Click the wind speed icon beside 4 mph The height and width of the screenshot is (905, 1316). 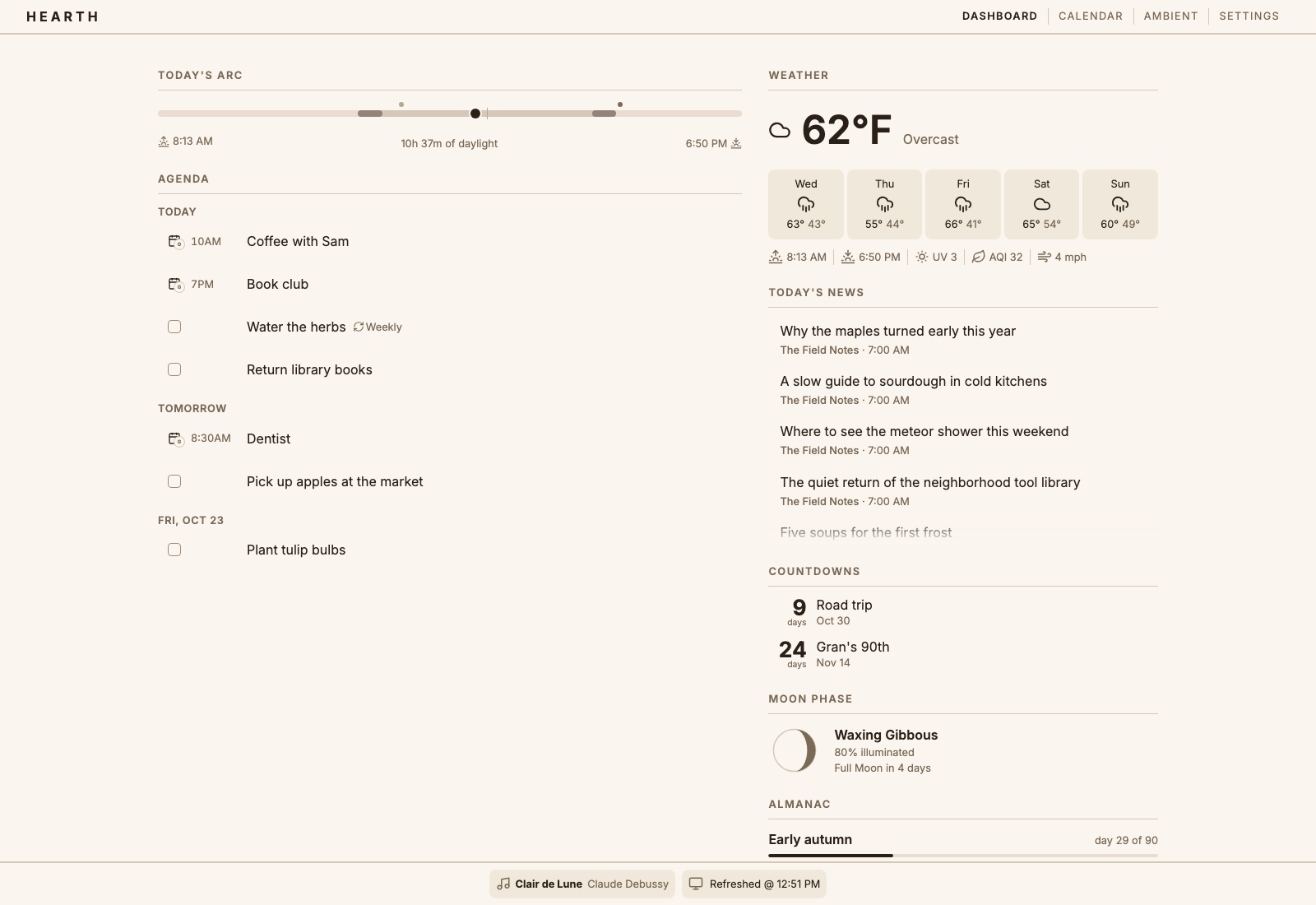point(1044,257)
